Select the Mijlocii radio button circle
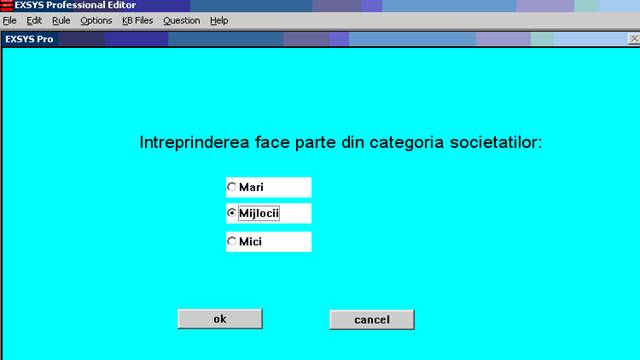 [x=232, y=213]
